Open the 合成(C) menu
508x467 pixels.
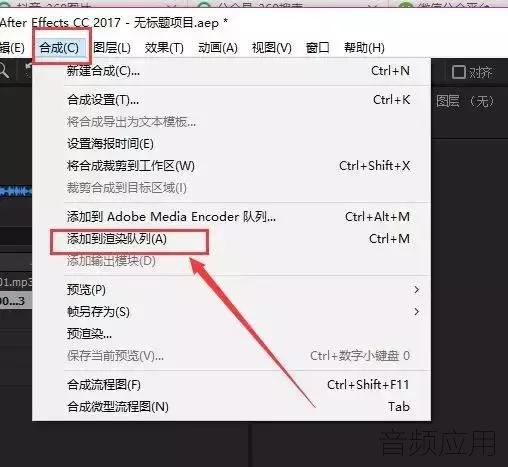pos(59,48)
